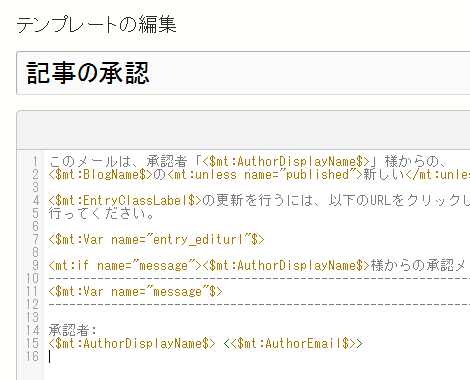Click the <$mt:BlogName$> tag on line 2
Image resolution: width=470 pixels, height=380 pixels.
tap(100, 175)
